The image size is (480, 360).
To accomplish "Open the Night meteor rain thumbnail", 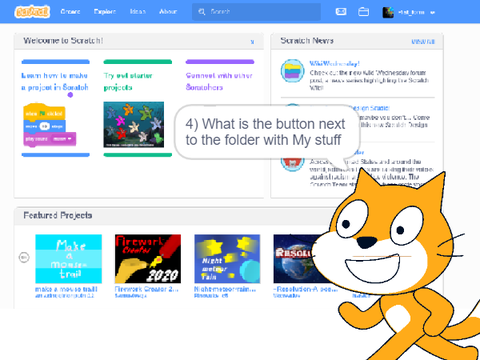I will point(227,259).
